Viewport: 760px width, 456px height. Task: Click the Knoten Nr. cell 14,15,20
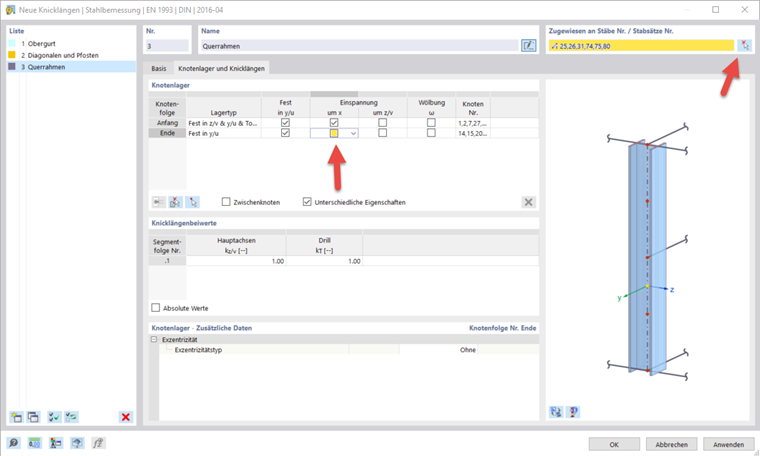pos(473,133)
